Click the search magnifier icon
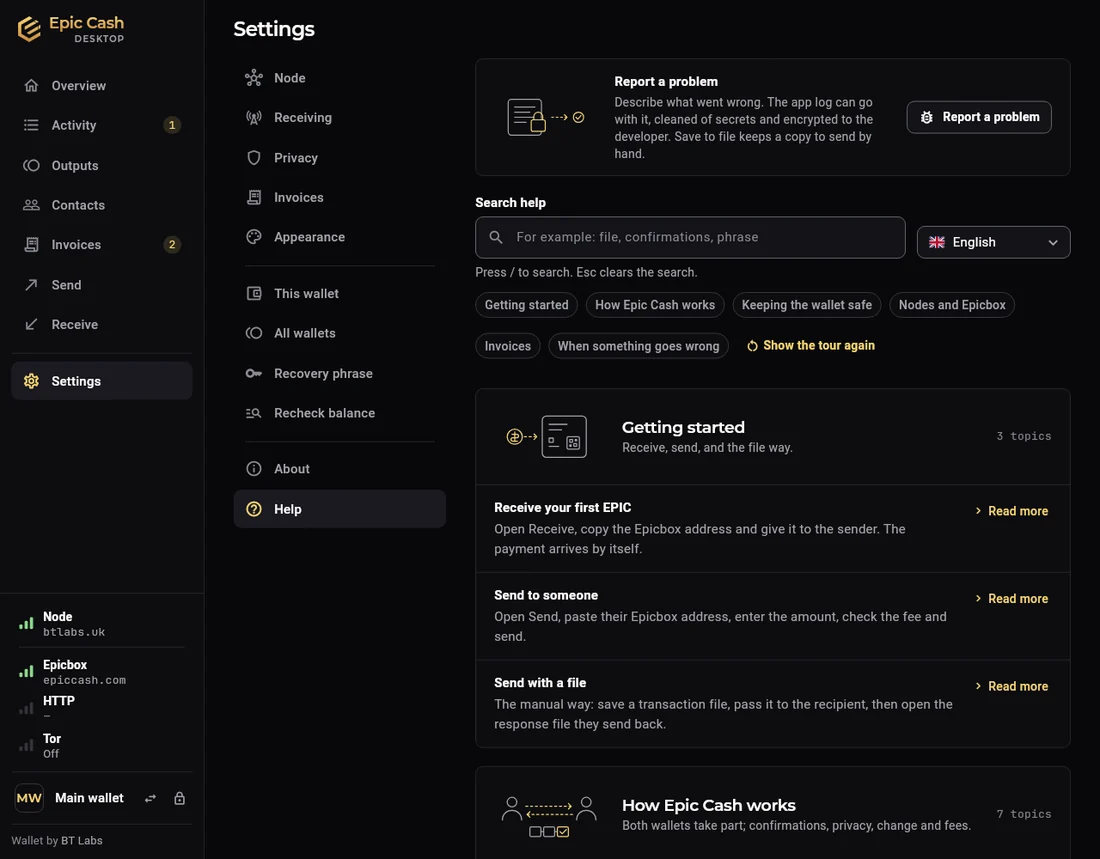1100x859 pixels. [x=496, y=237]
